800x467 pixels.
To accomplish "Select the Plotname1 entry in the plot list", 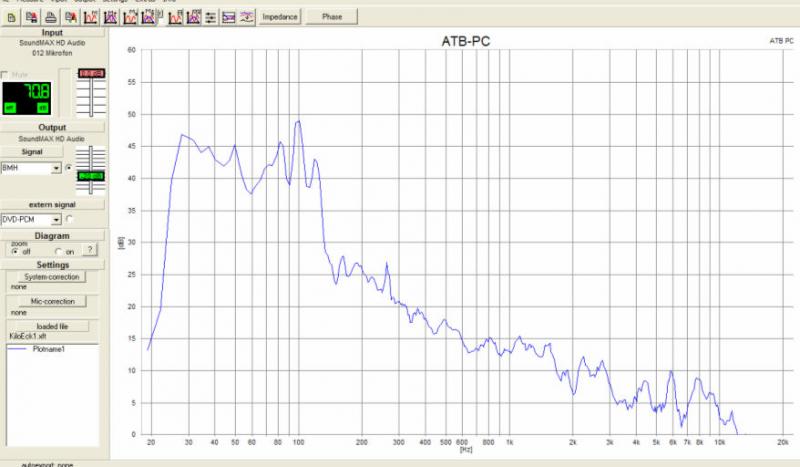I will tap(48, 348).
